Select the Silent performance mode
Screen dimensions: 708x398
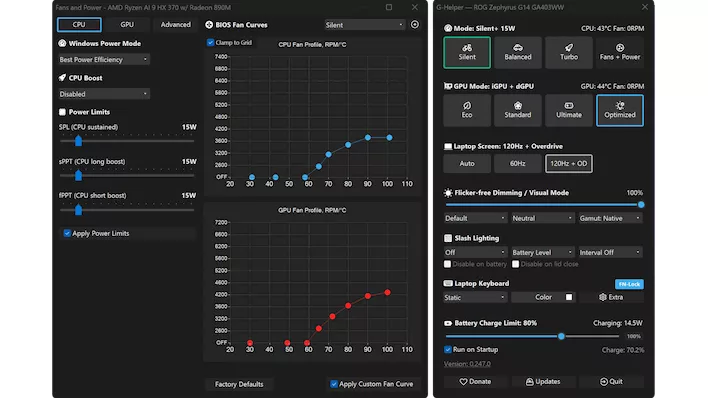tap(467, 52)
